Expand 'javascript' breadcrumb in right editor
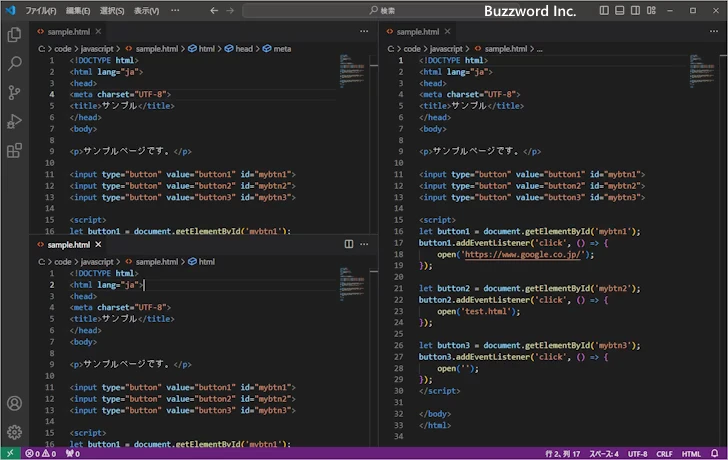The image size is (728, 460). [446, 48]
